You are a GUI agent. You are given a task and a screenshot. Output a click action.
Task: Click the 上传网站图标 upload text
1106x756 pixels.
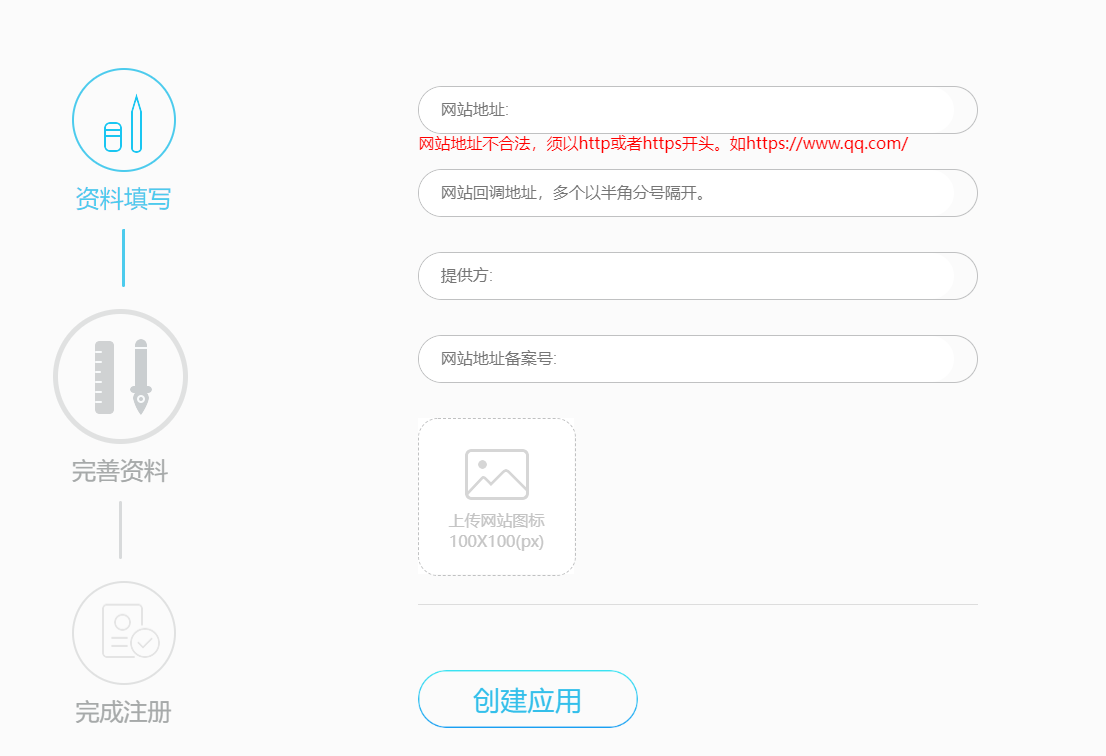pyautogui.click(x=496, y=521)
